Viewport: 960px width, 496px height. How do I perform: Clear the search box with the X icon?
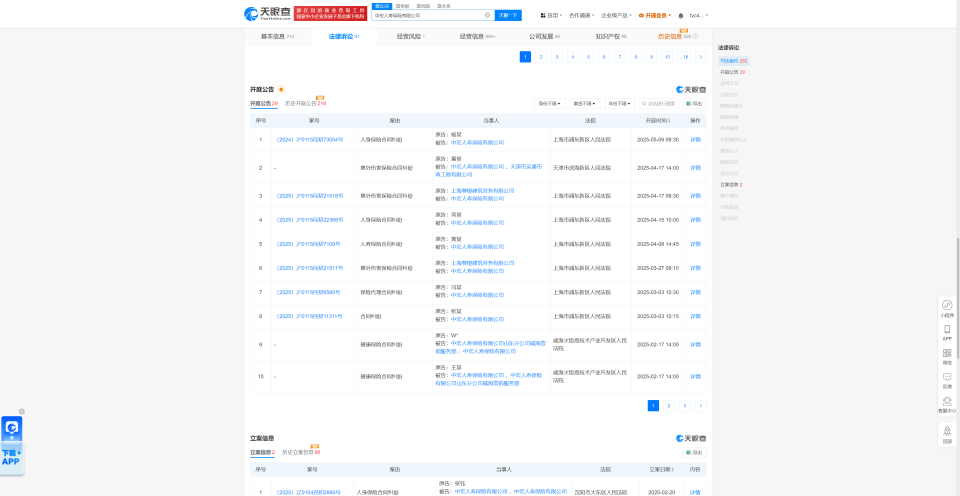point(488,15)
